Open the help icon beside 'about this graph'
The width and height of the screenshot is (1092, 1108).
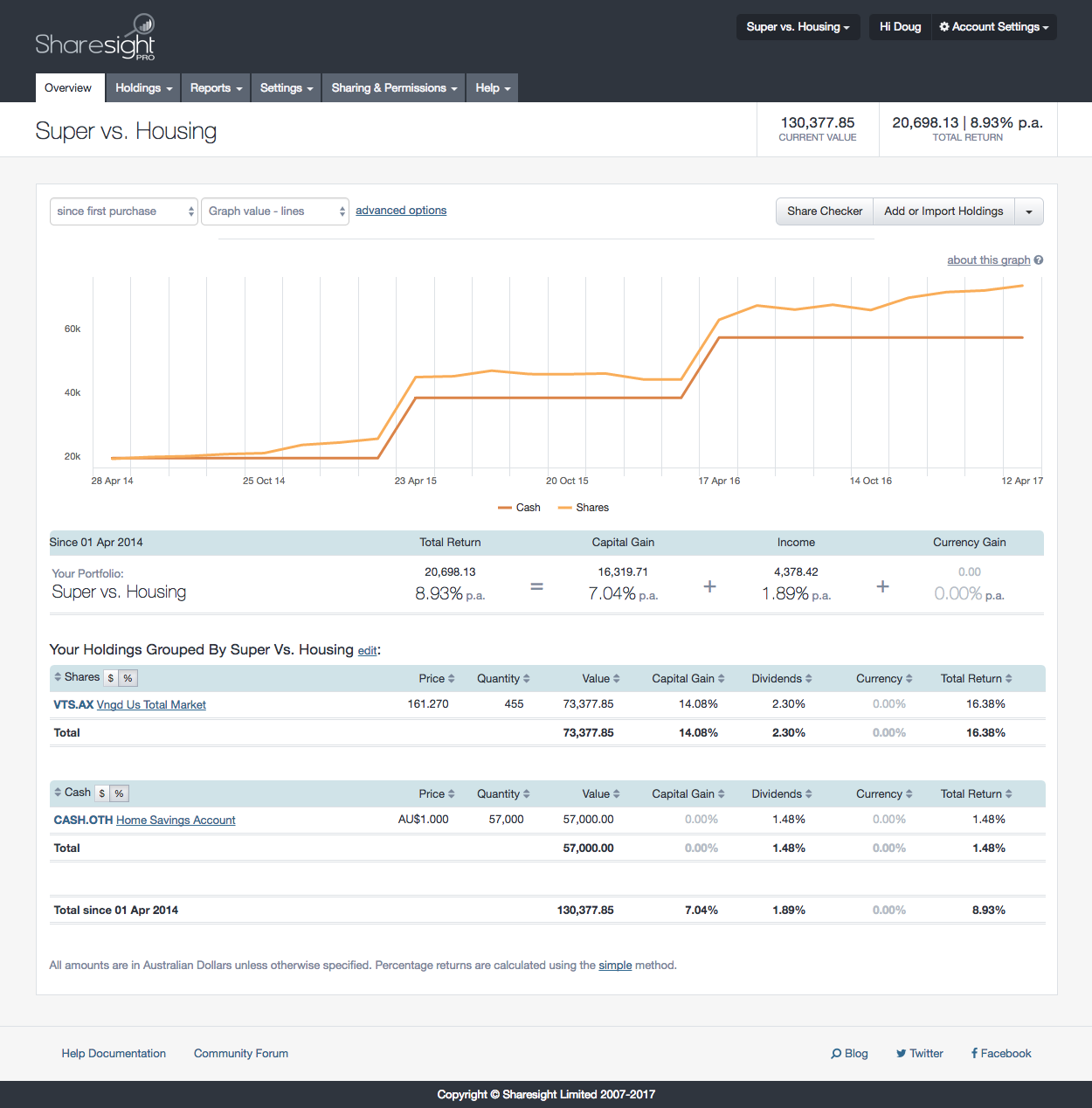[x=1038, y=260]
